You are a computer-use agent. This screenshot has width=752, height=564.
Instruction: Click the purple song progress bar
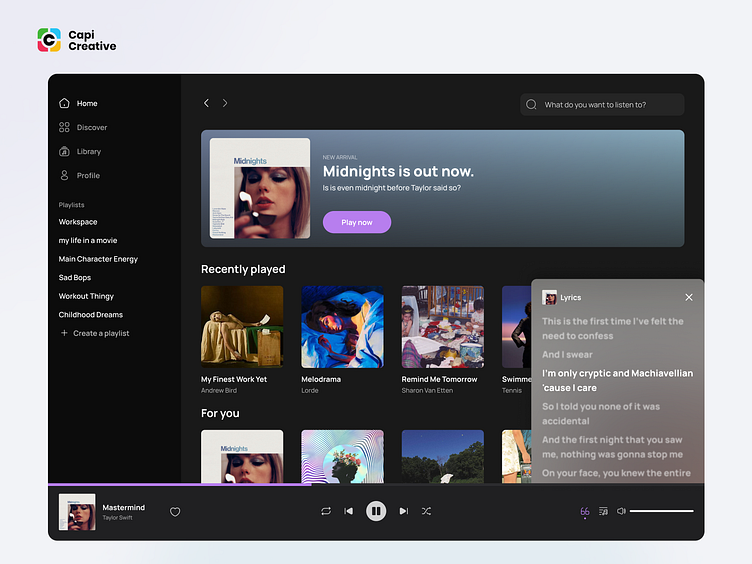point(180,484)
